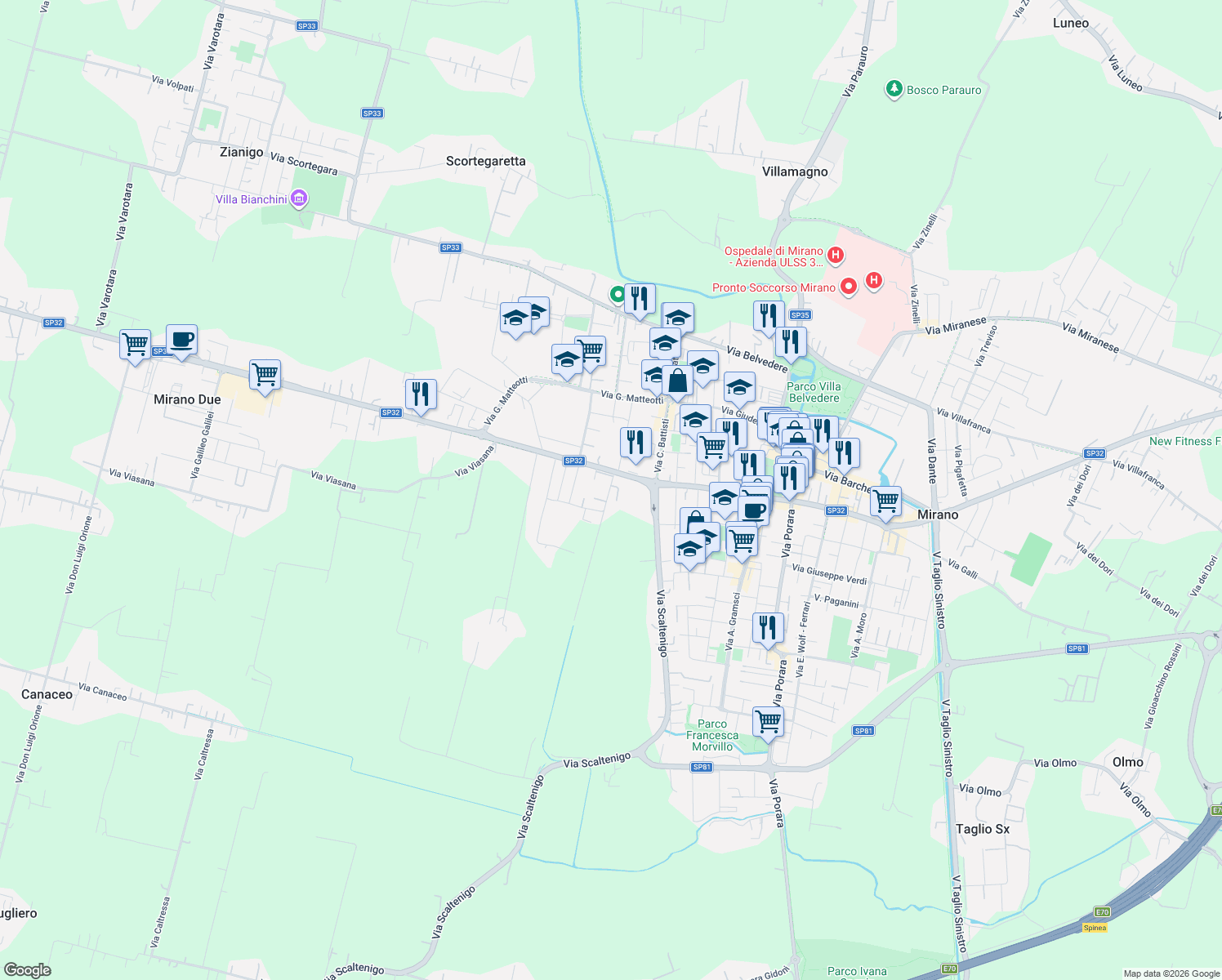Select the Bosco Parauro tree icon

pyautogui.click(x=894, y=89)
